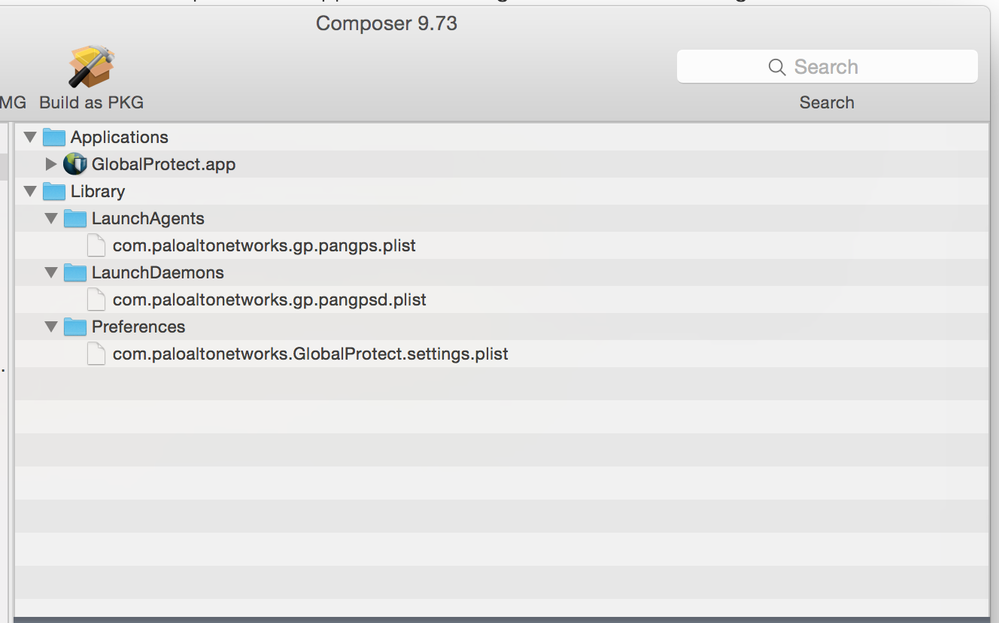Select com.paloaltonetworks.gp.pangps.plist file name
This screenshot has height=623, width=999.
coord(264,245)
